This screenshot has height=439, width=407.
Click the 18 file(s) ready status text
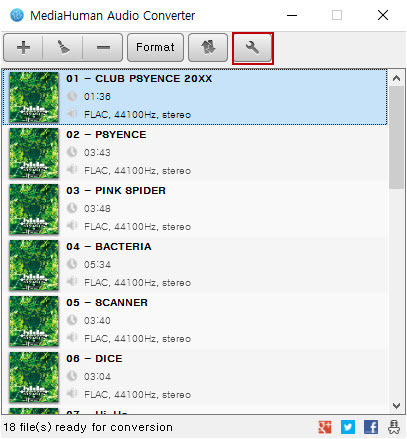click(x=88, y=427)
